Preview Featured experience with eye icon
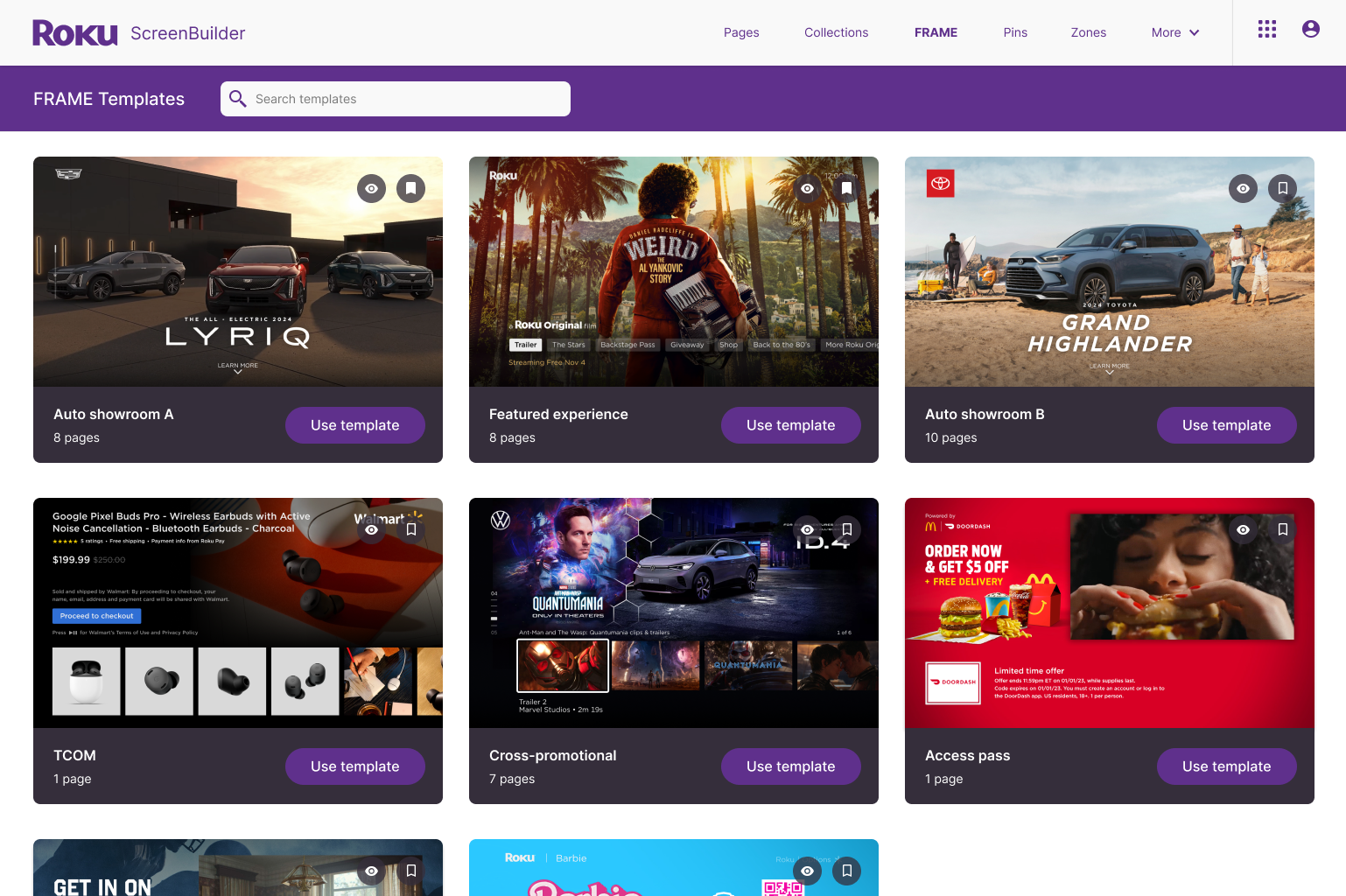The height and width of the screenshot is (896, 1346). pyautogui.click(x=808, y=188)
